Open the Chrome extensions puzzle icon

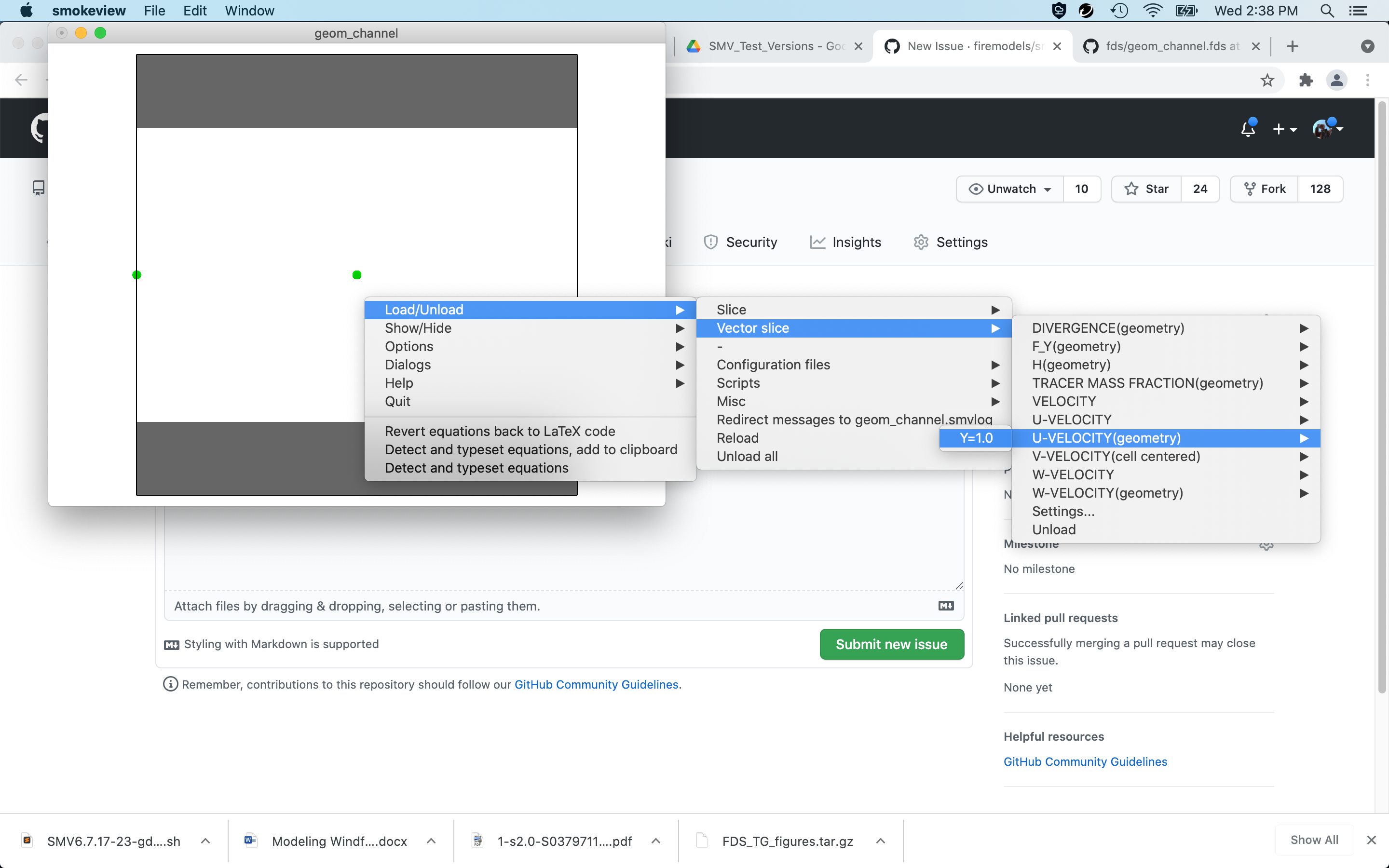tap(1306, 80)
